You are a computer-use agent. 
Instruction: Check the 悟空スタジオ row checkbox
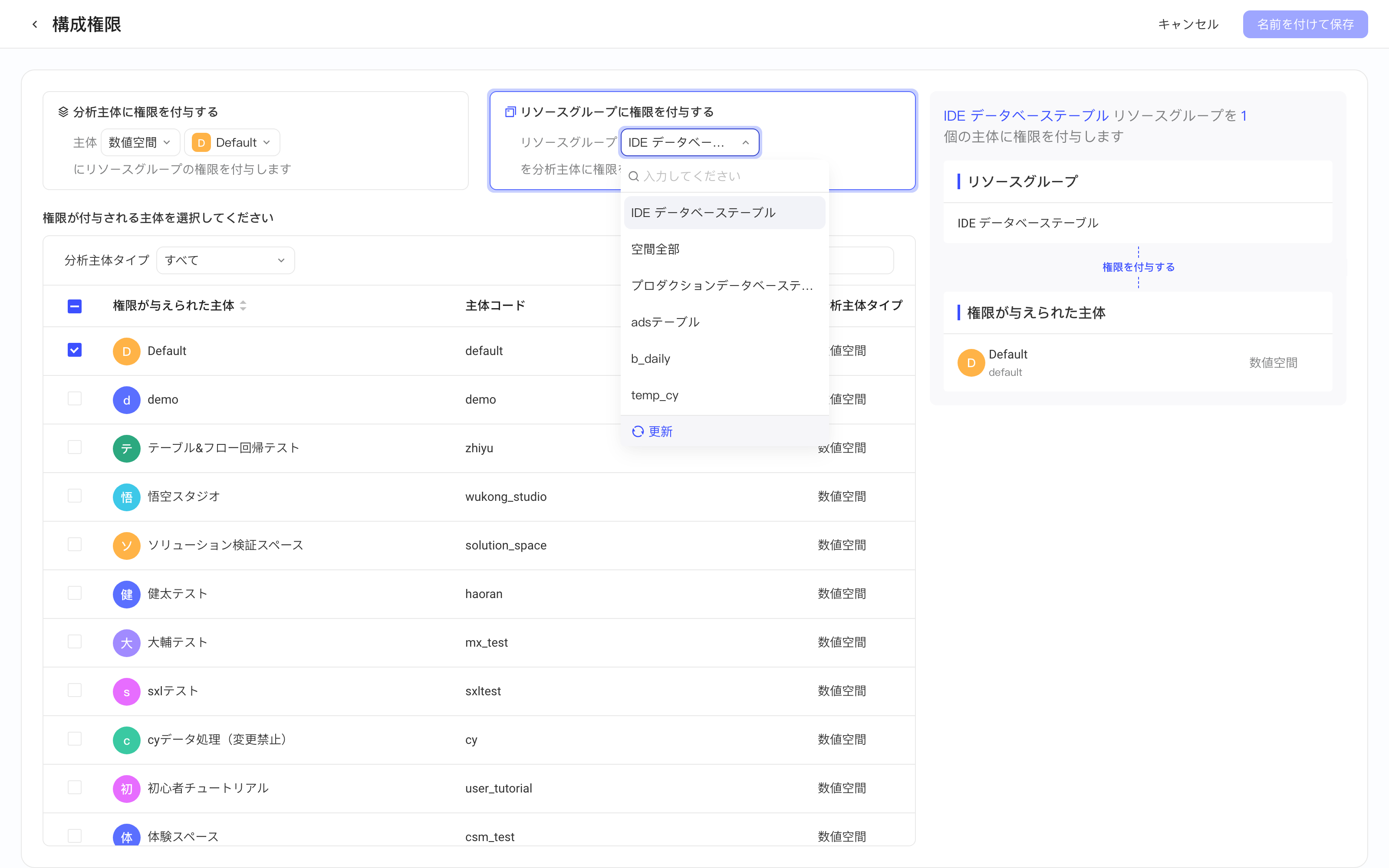coord(75,496)
